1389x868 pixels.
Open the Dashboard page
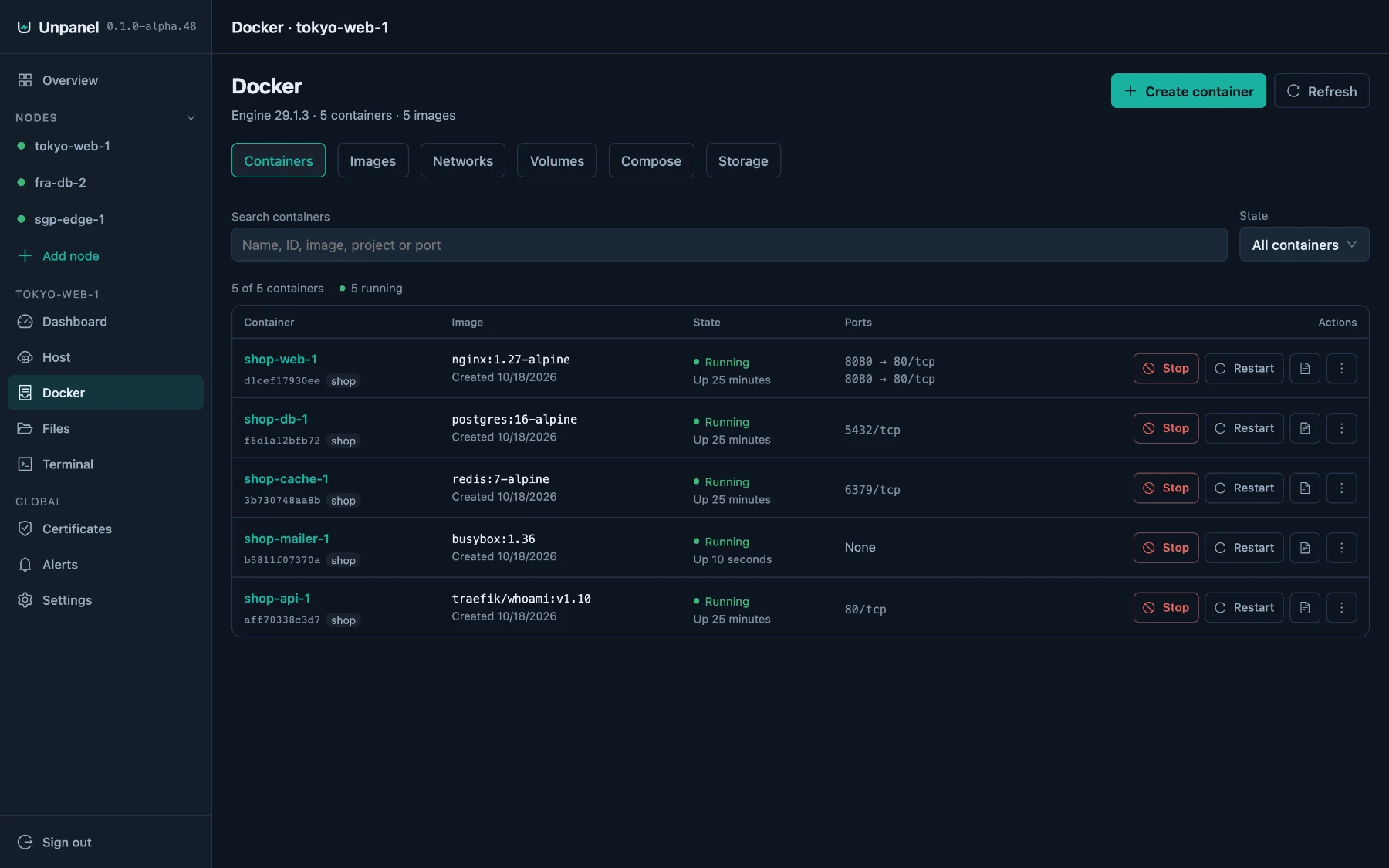pos(106,322)
